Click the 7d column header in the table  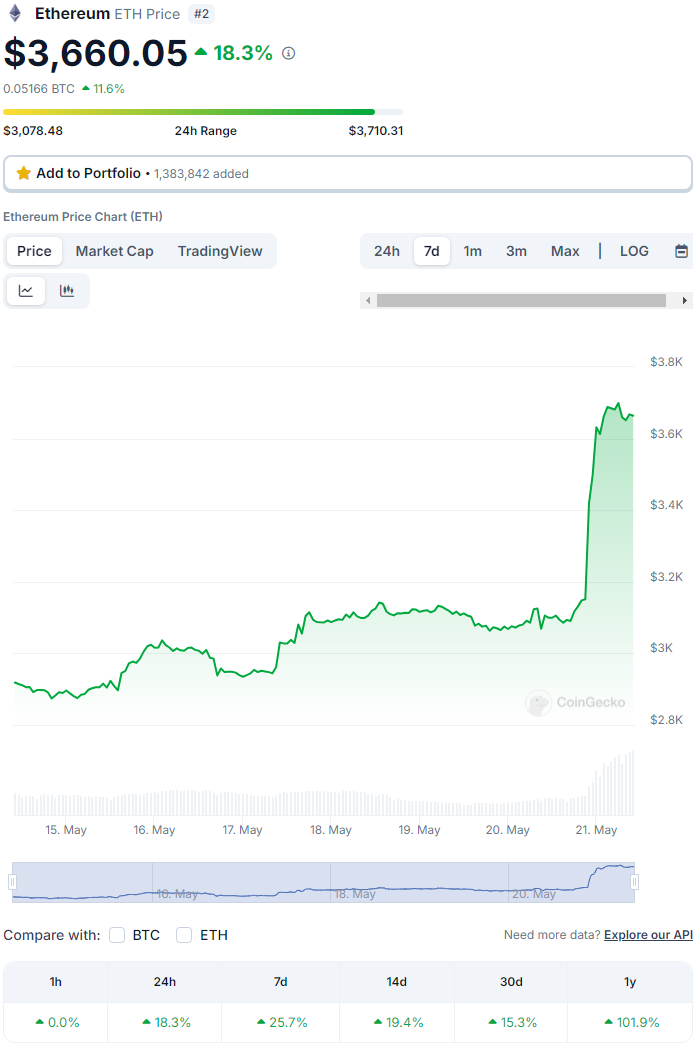click(281, 982)
